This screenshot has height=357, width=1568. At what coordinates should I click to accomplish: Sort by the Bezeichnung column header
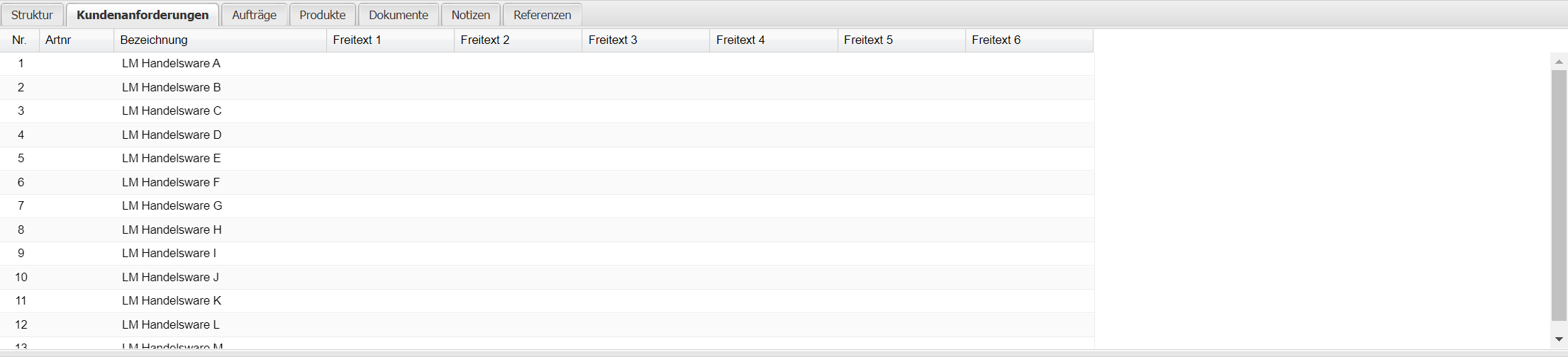tap(220, 40)
